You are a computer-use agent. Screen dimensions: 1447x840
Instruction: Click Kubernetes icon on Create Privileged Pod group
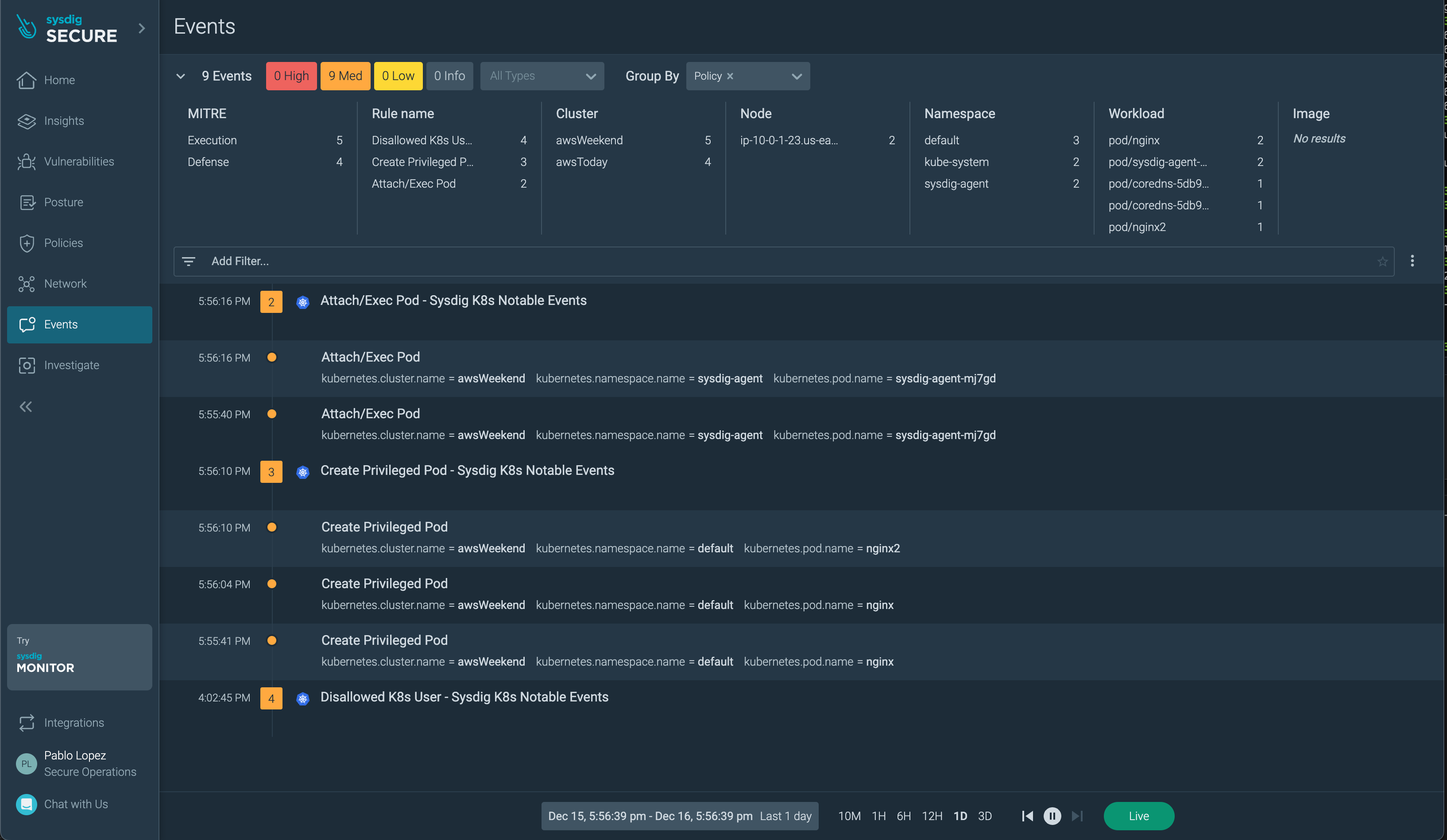tap(302, 472)
